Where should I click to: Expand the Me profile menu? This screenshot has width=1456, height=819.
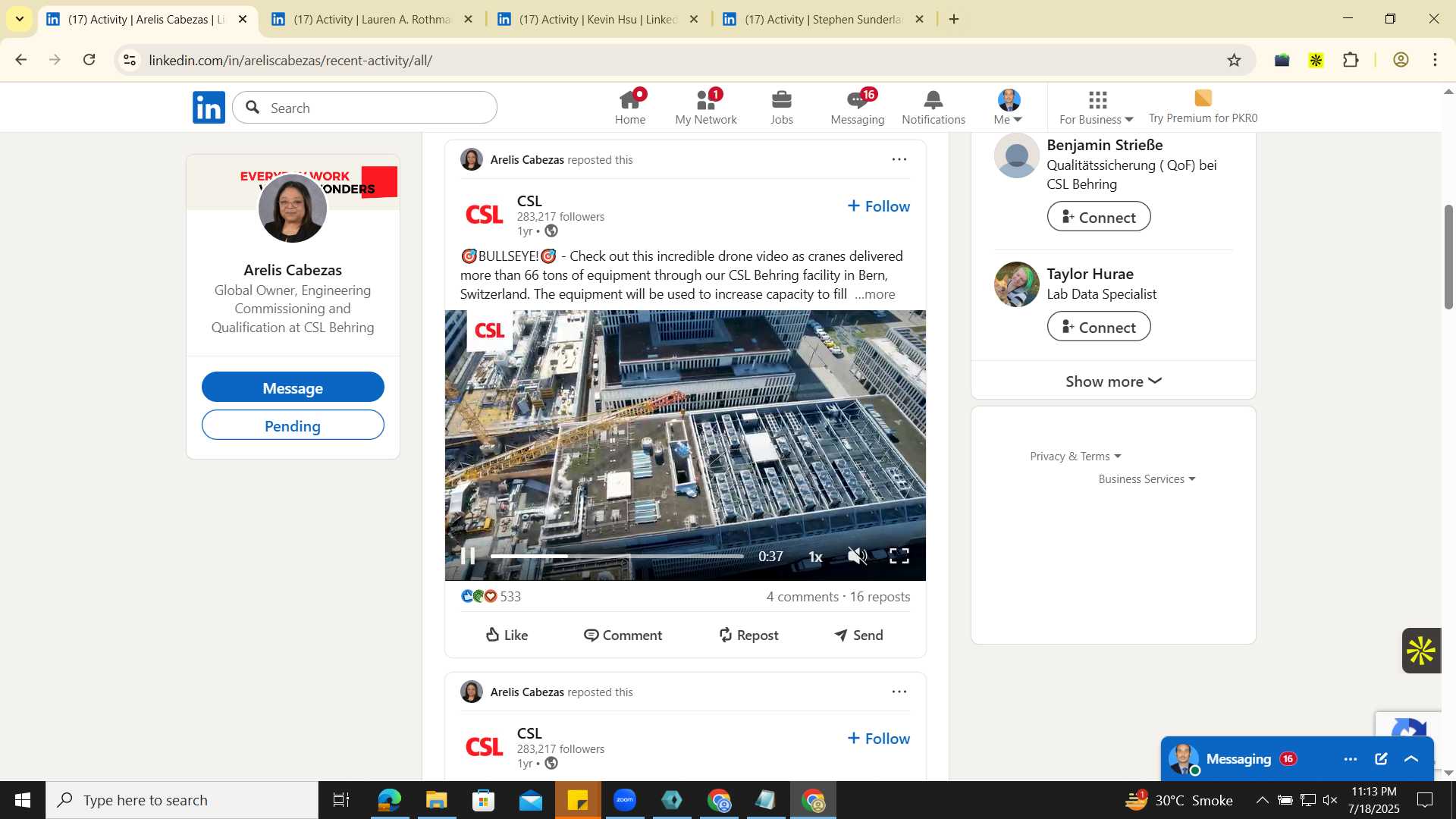1009,108
